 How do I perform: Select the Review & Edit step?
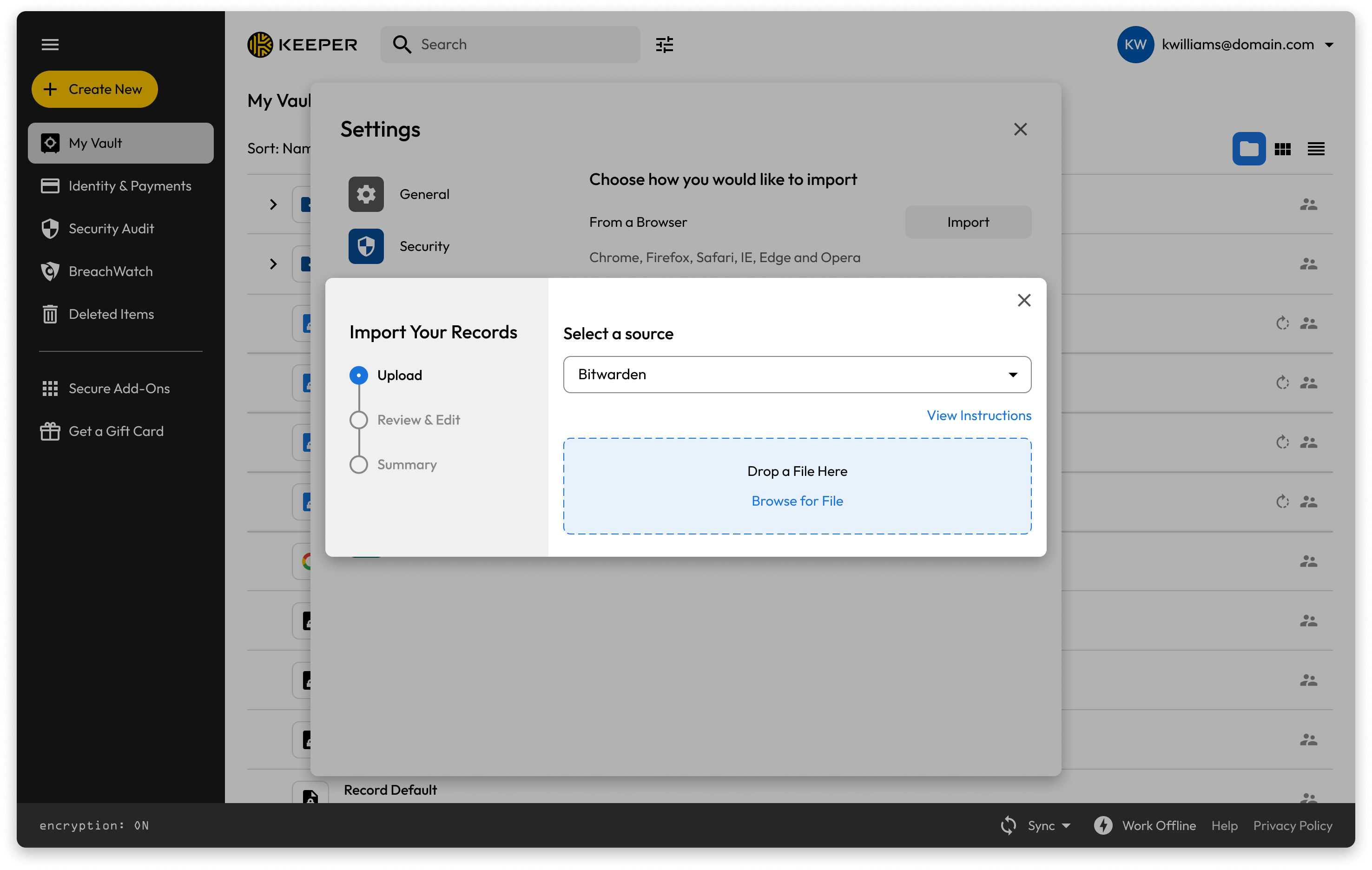pos(358,420)
